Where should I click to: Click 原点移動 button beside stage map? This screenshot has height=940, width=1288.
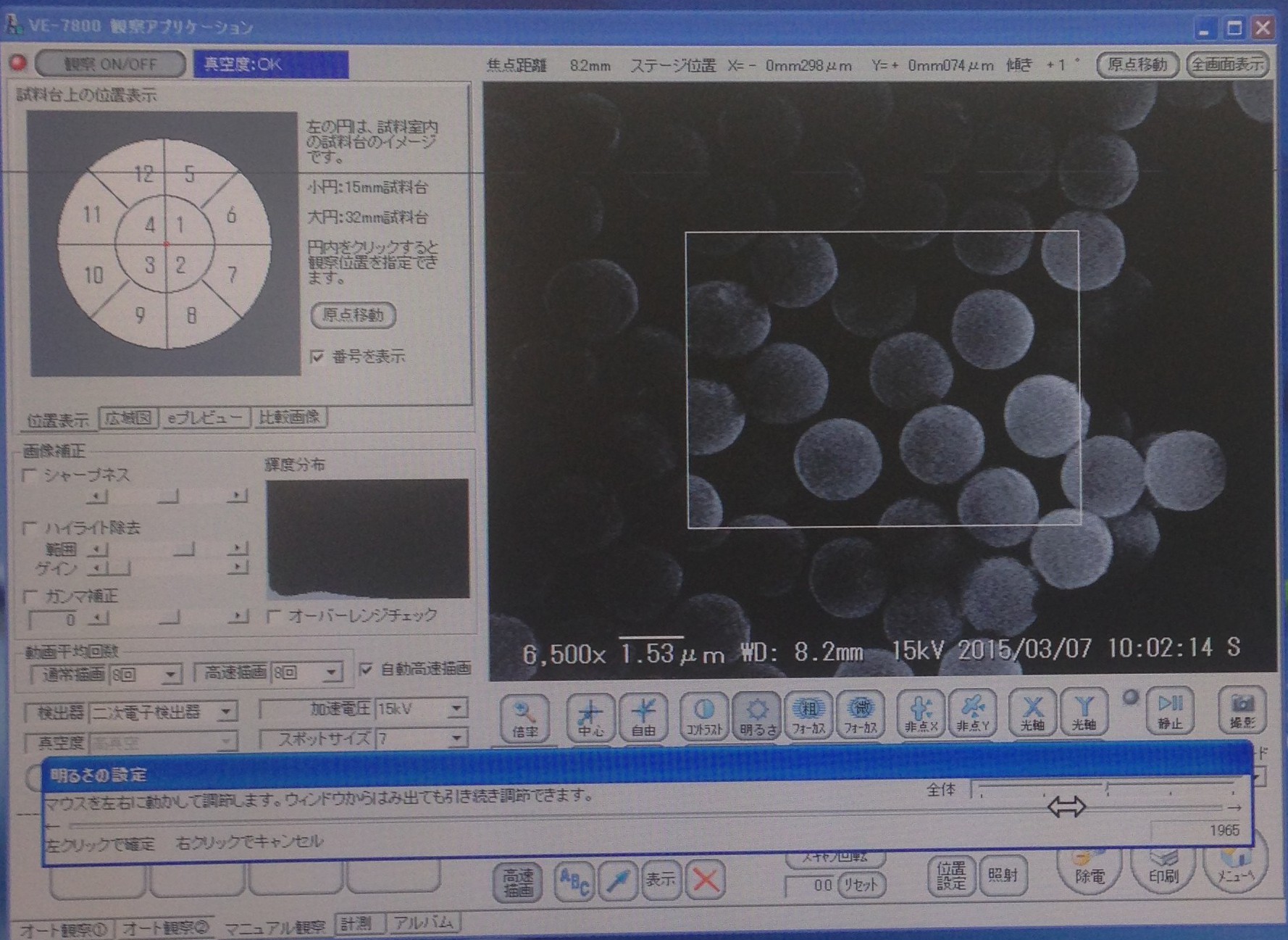pos(353,315)
